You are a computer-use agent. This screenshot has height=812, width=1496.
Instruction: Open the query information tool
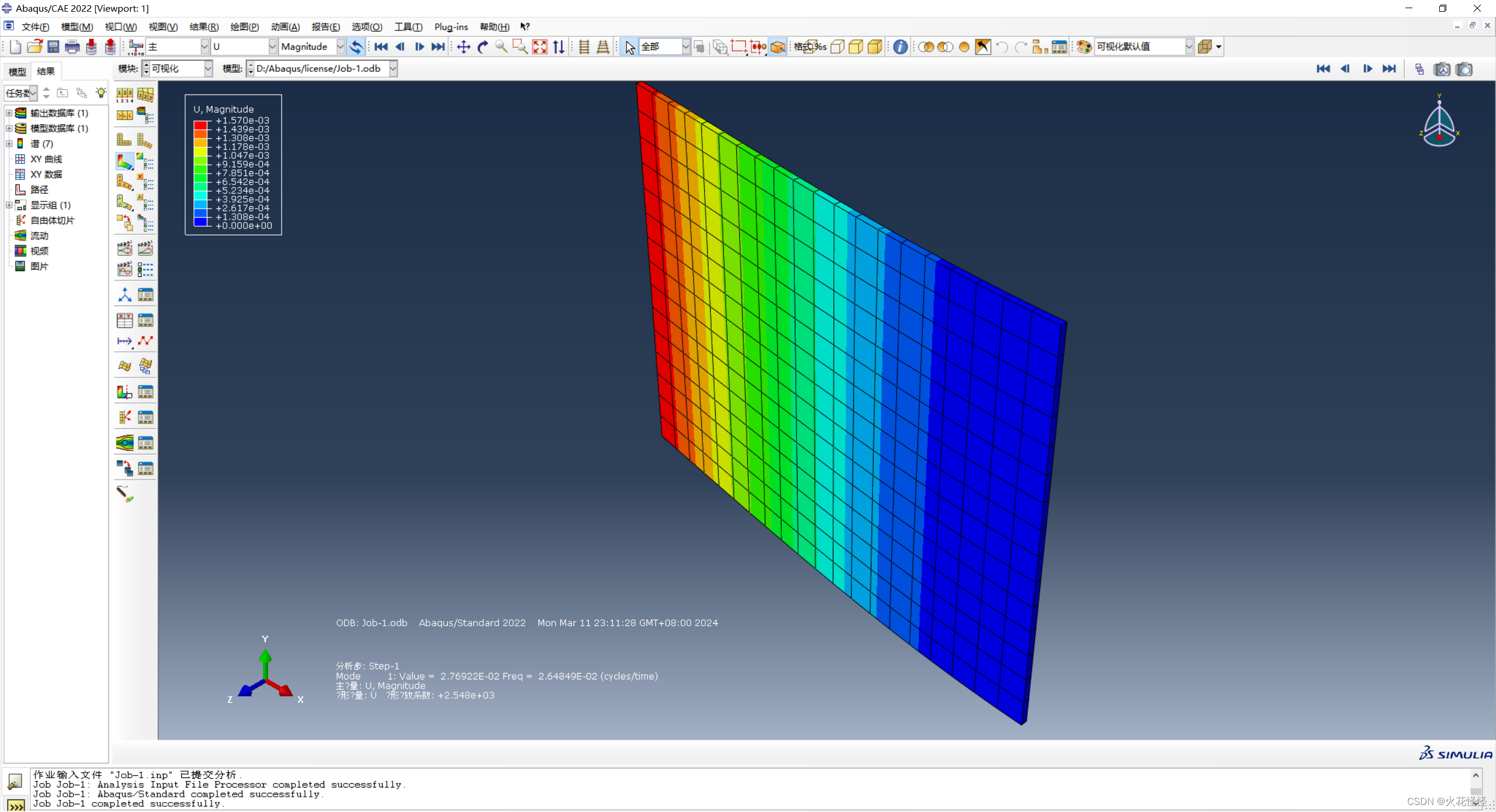pyautogui.click(x=900, y=47)
